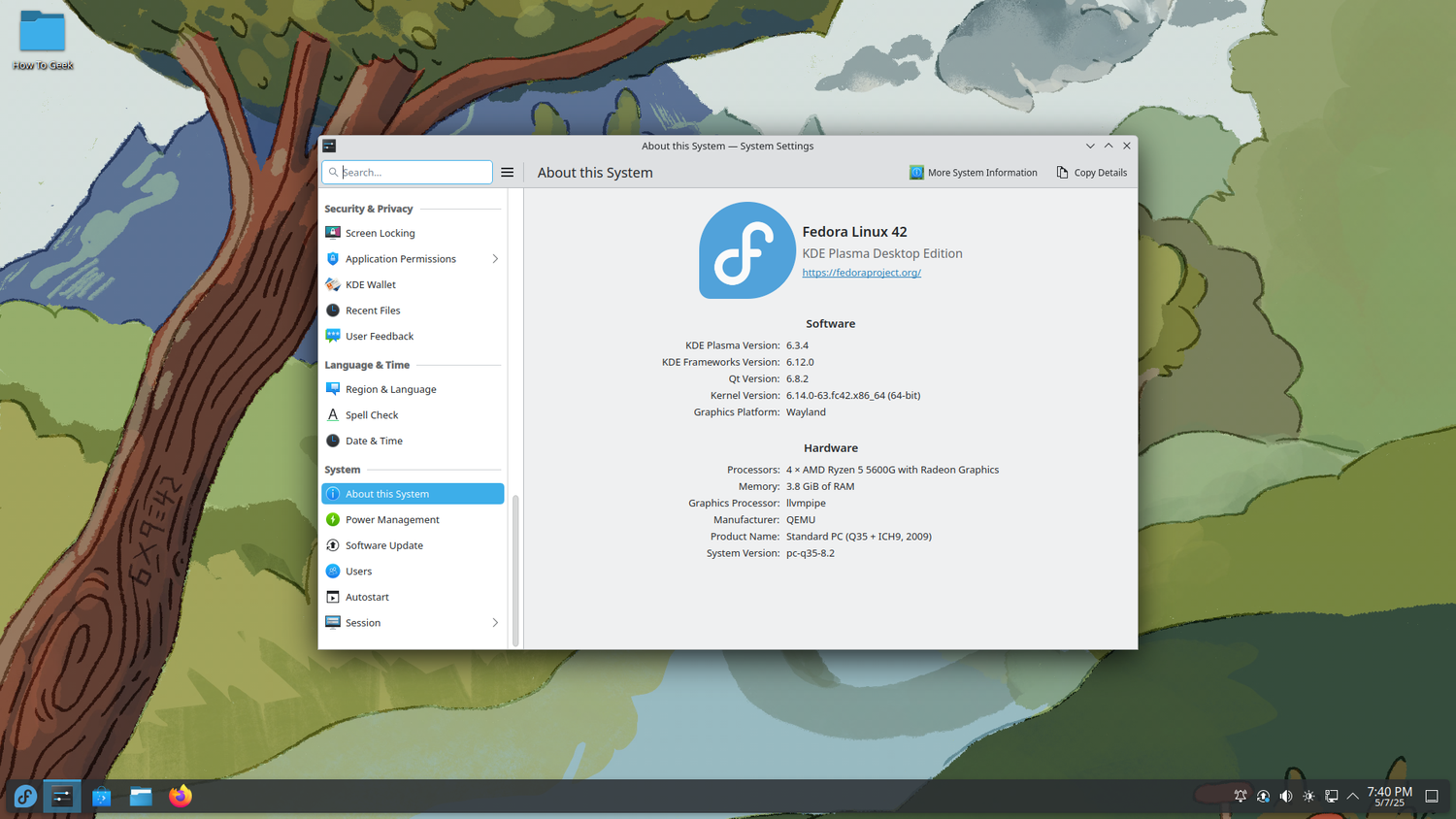1456x819 pixels.
Task: Click Copy Details button
Action: [x=1092, y=173]
